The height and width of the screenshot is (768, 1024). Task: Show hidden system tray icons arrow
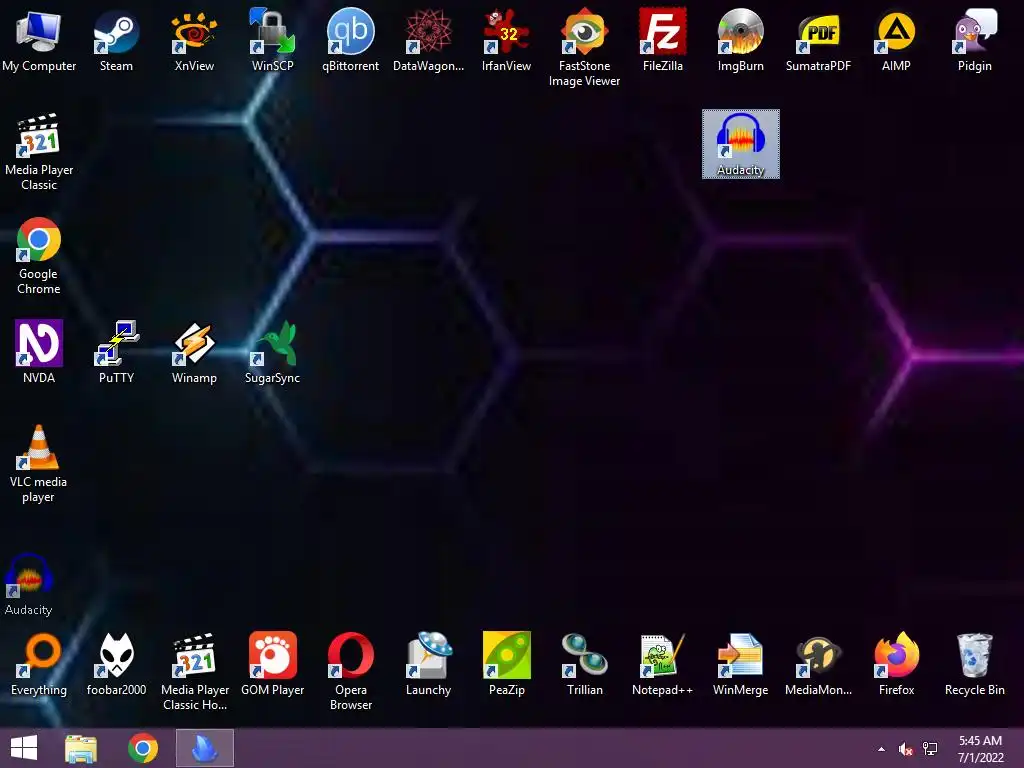click(x=882, y=749)
